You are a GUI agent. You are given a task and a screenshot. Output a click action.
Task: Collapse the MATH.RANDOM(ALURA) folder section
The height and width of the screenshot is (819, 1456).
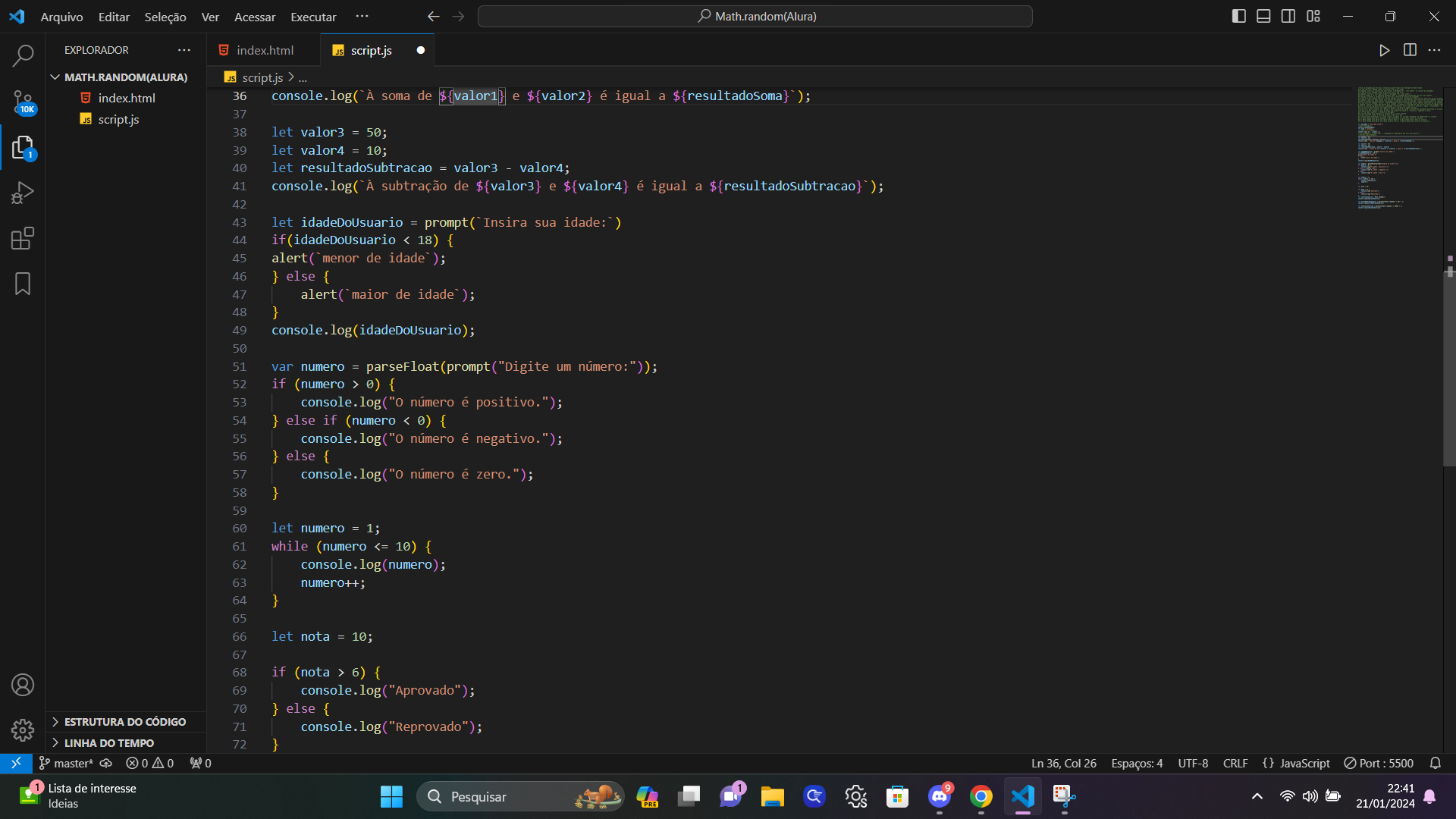point(125,77)
